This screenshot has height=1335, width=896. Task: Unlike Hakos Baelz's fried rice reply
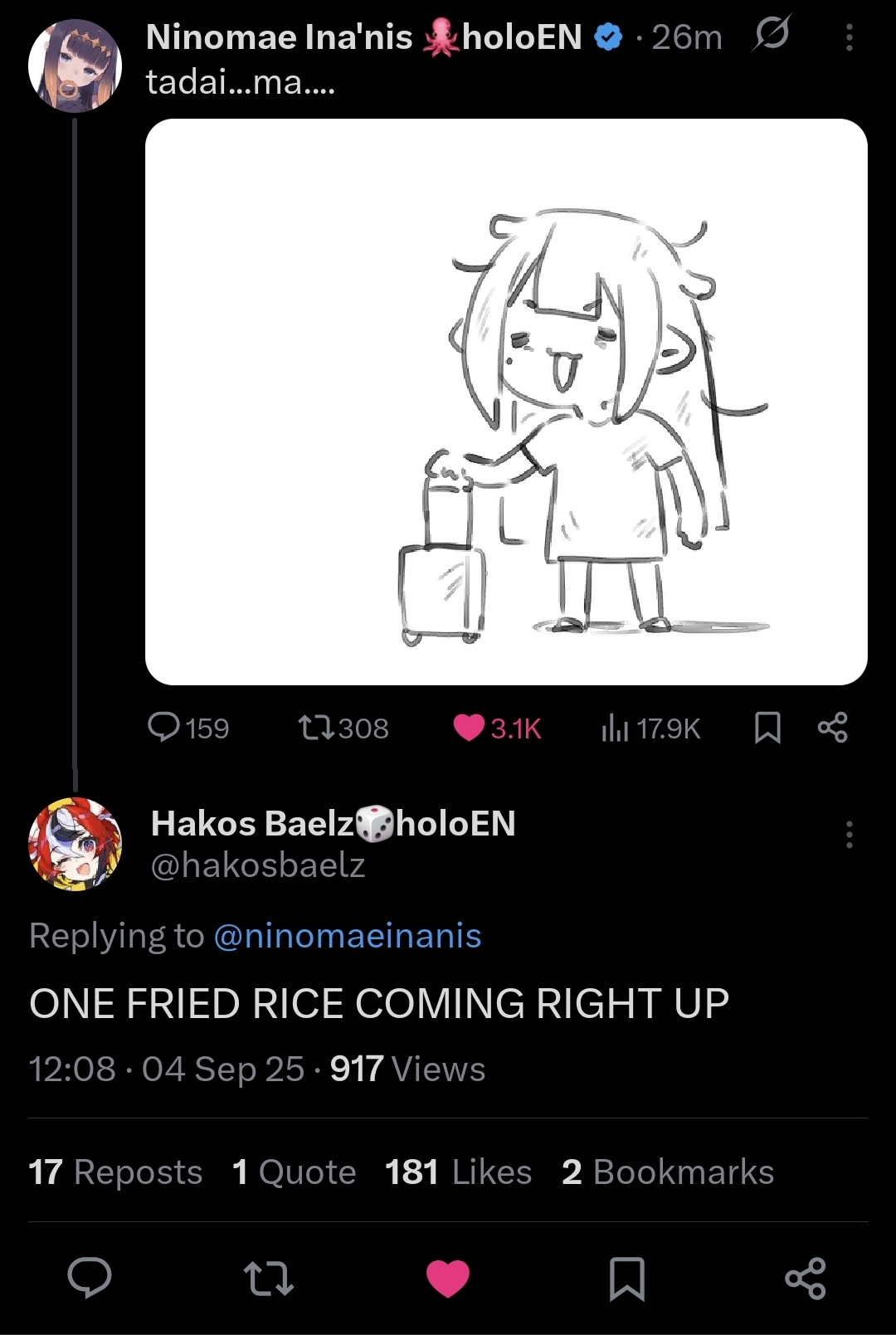click(448, 1278)
